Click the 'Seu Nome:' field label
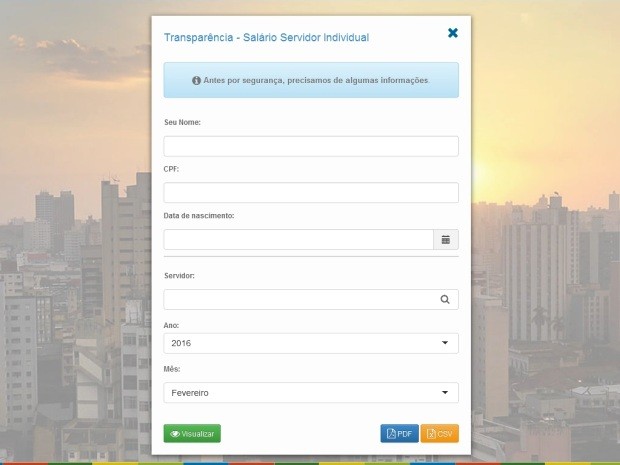Screen dimensions: 620x465 pos(183,122)
